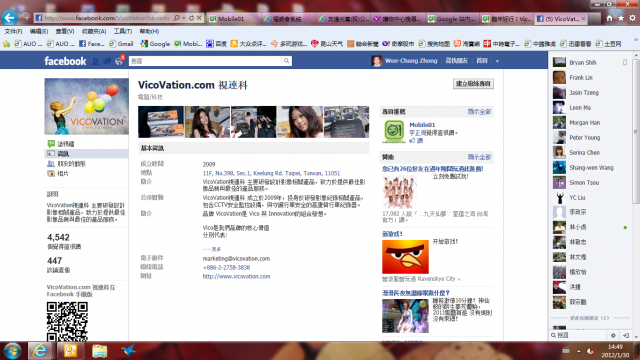Open the 文件(F) menu
The image size is (640, 360).
pos(13,31)
